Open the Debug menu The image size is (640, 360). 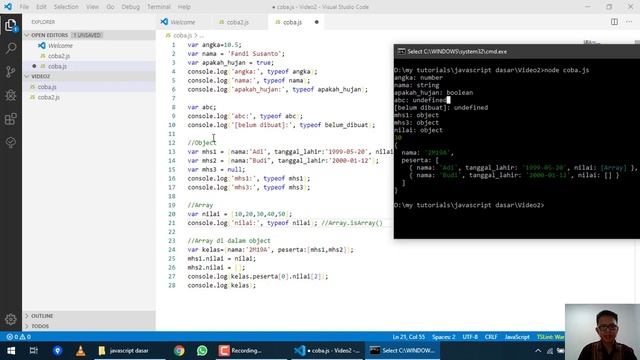(131, 7)
